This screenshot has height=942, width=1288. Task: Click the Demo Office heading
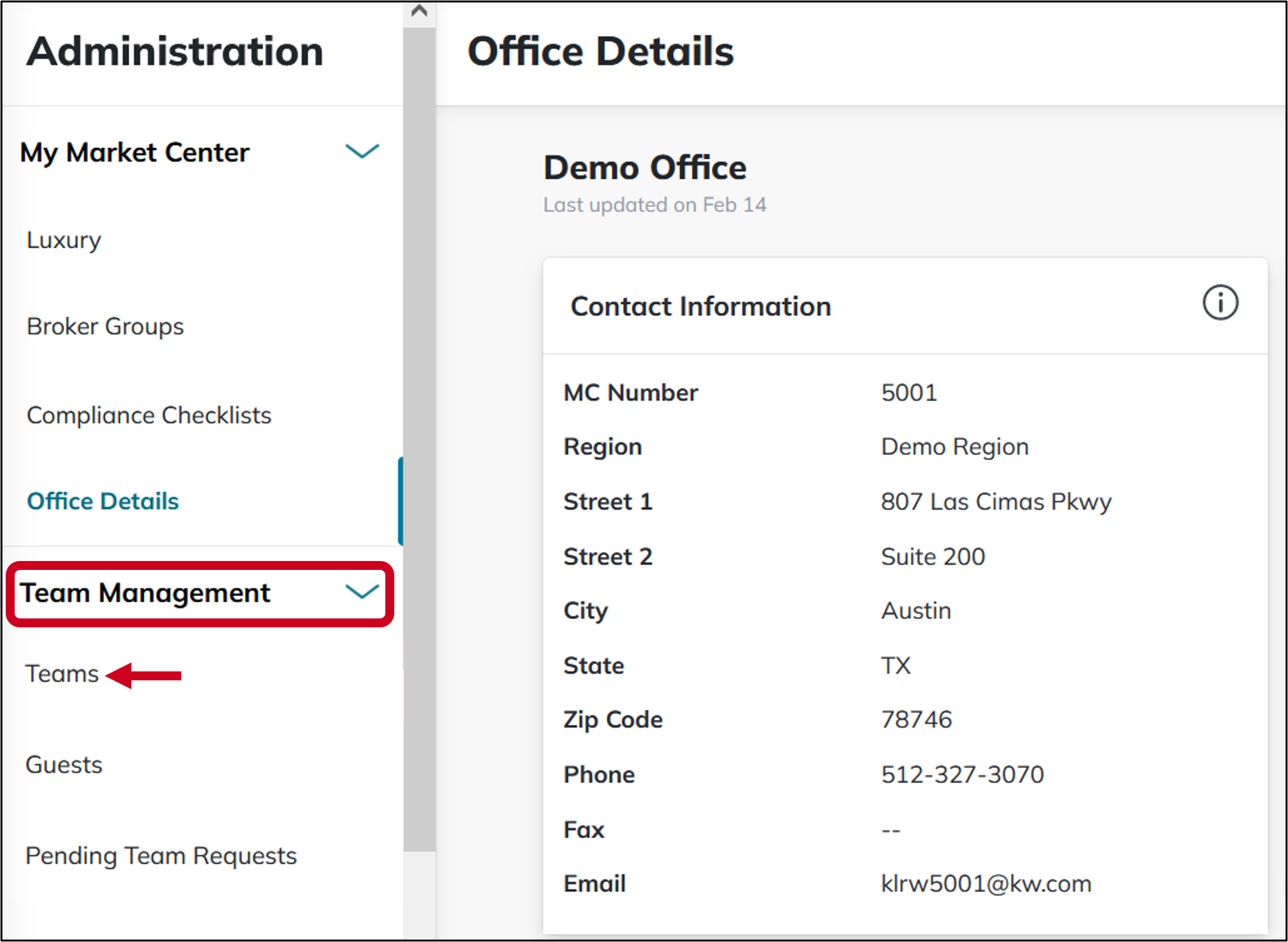click(x=645, y=168)
